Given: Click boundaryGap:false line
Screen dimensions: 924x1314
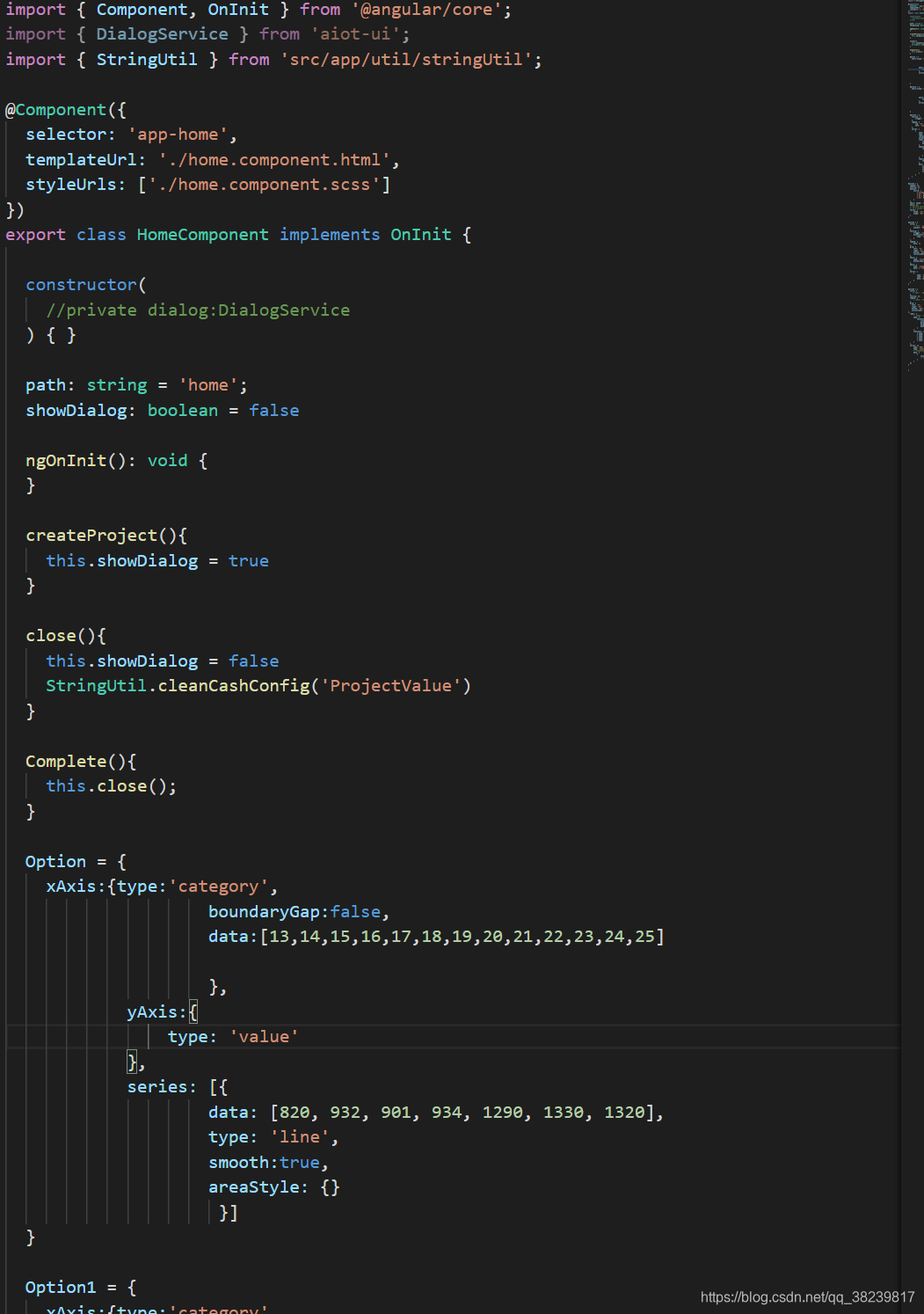Looking at the screenshot, I should (299, 912).
